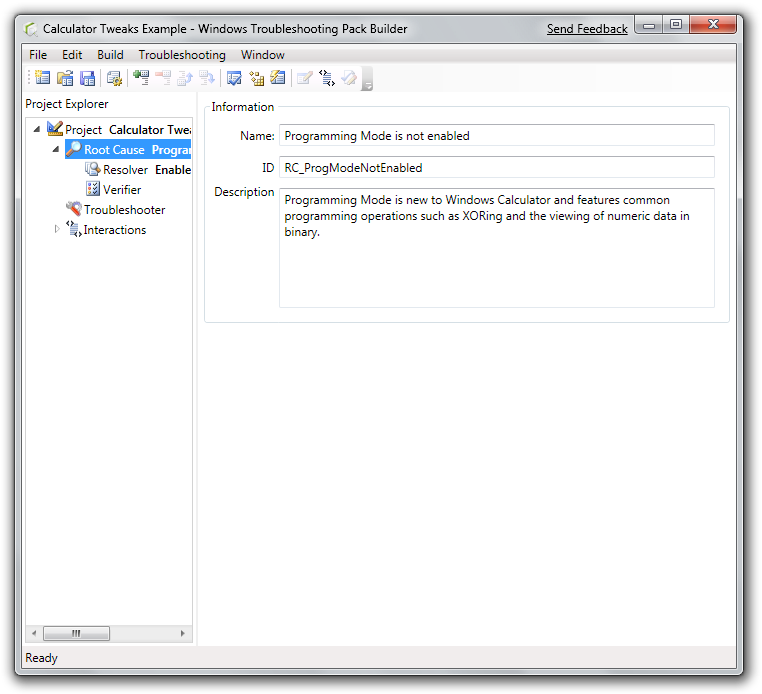Click the Open Project folder icon
The image size is (762, 694).
tap(65, 78)
